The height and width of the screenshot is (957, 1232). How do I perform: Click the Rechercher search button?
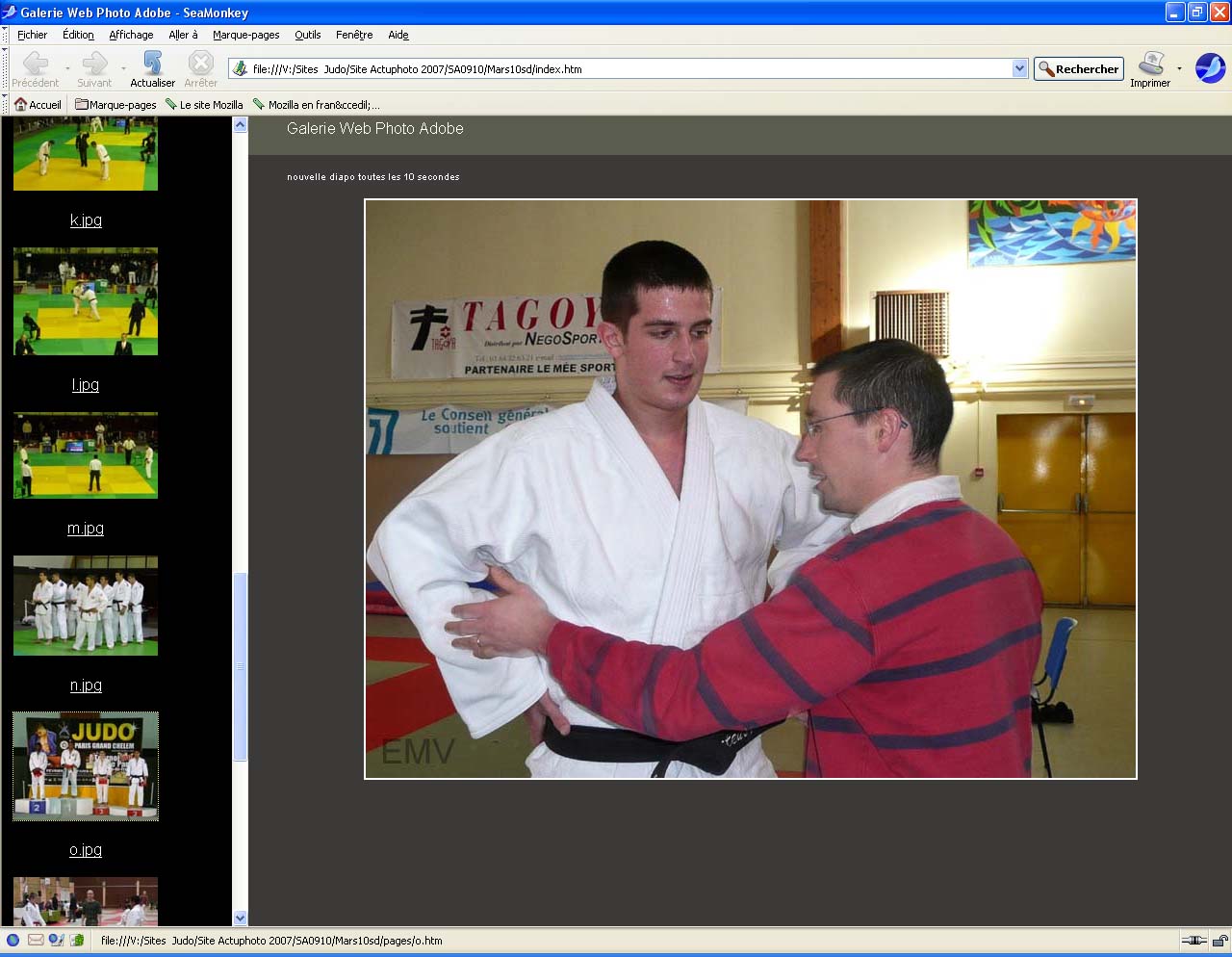pyautogui.click(x=1078, y=69)
